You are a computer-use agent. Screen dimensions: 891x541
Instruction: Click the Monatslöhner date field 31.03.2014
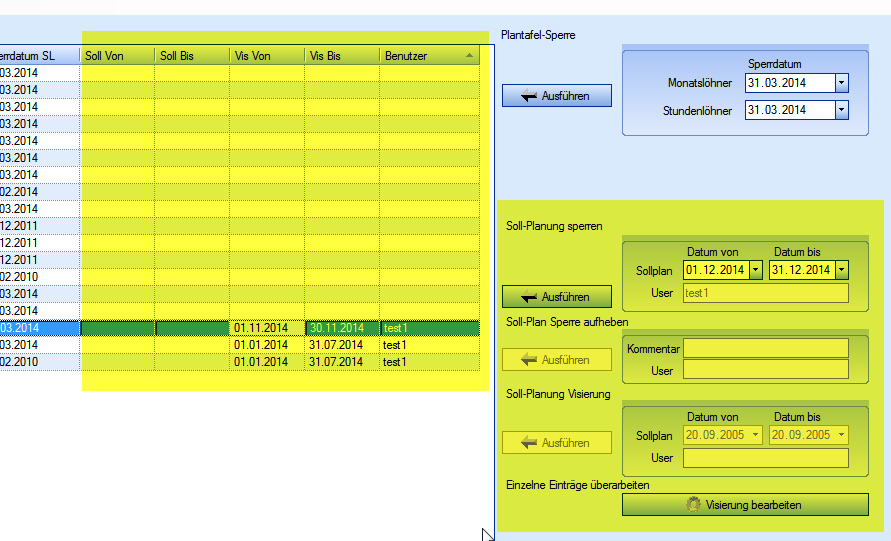(x=788, y=83)
